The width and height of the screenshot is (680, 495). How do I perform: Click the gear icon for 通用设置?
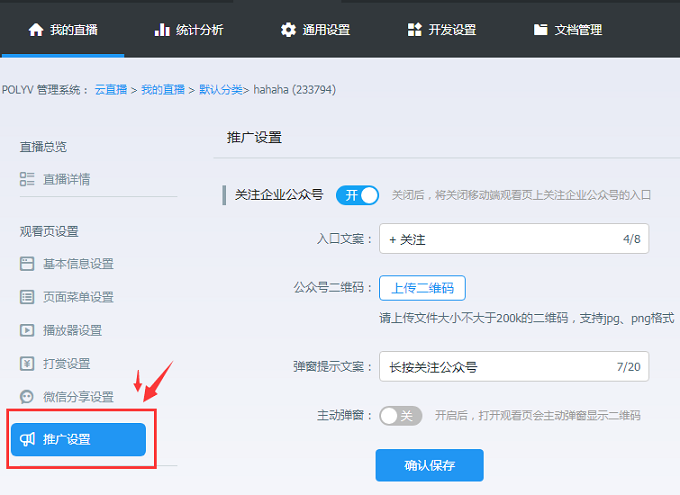(288, 30)
